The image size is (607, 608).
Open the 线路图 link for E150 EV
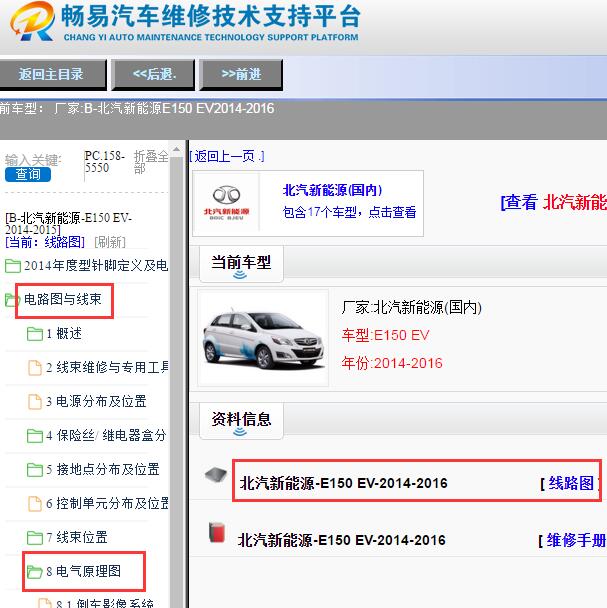(571, 483)
